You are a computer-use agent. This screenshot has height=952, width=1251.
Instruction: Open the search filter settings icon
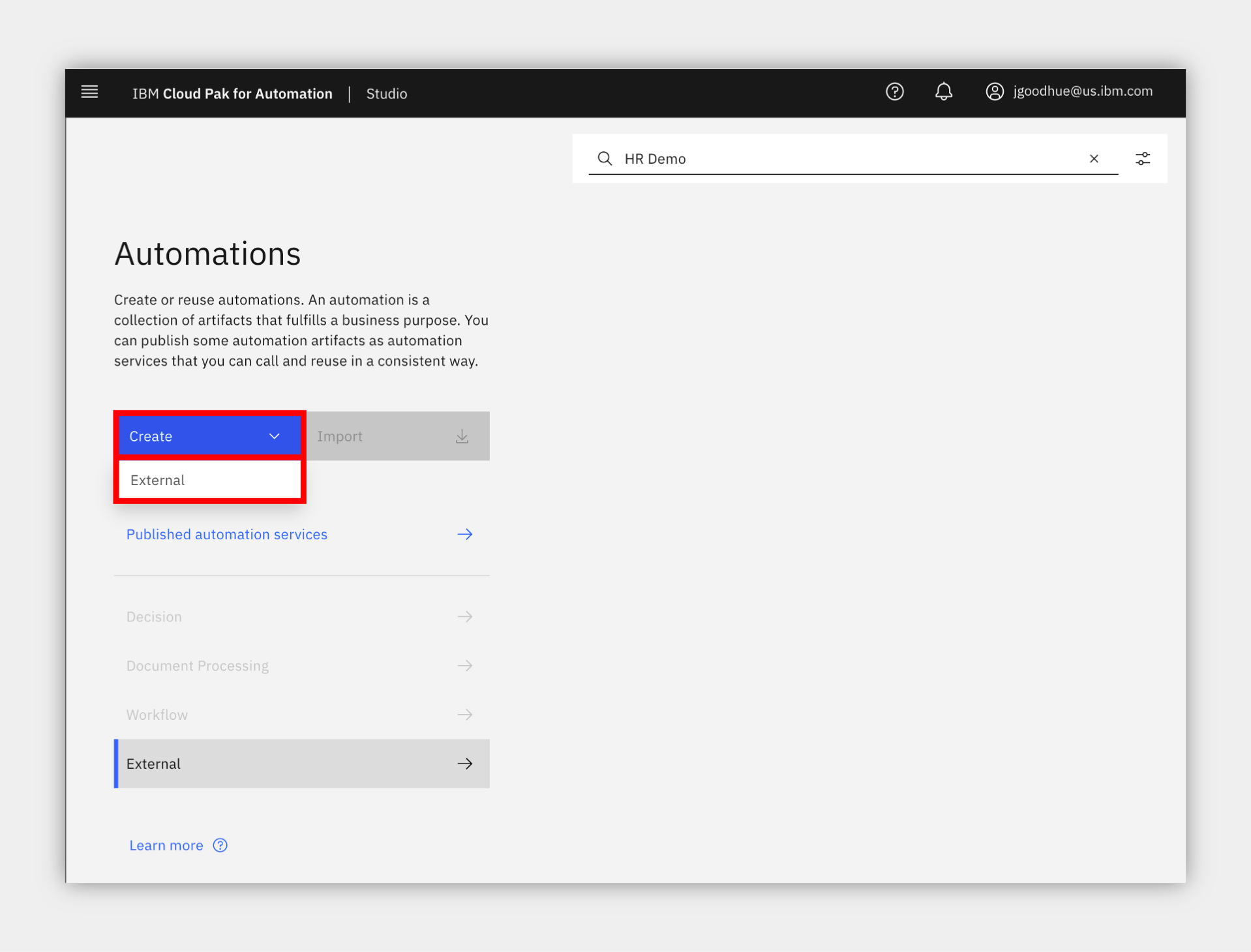pos(1142,158)
